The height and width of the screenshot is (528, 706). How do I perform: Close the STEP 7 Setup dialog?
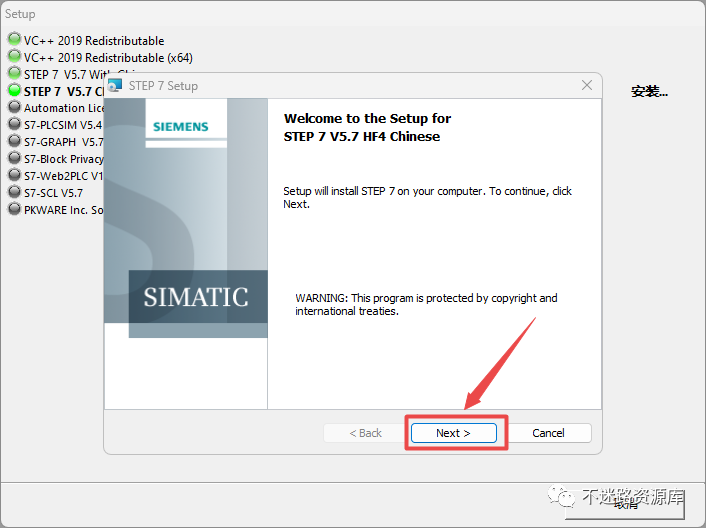click(587, 85)
